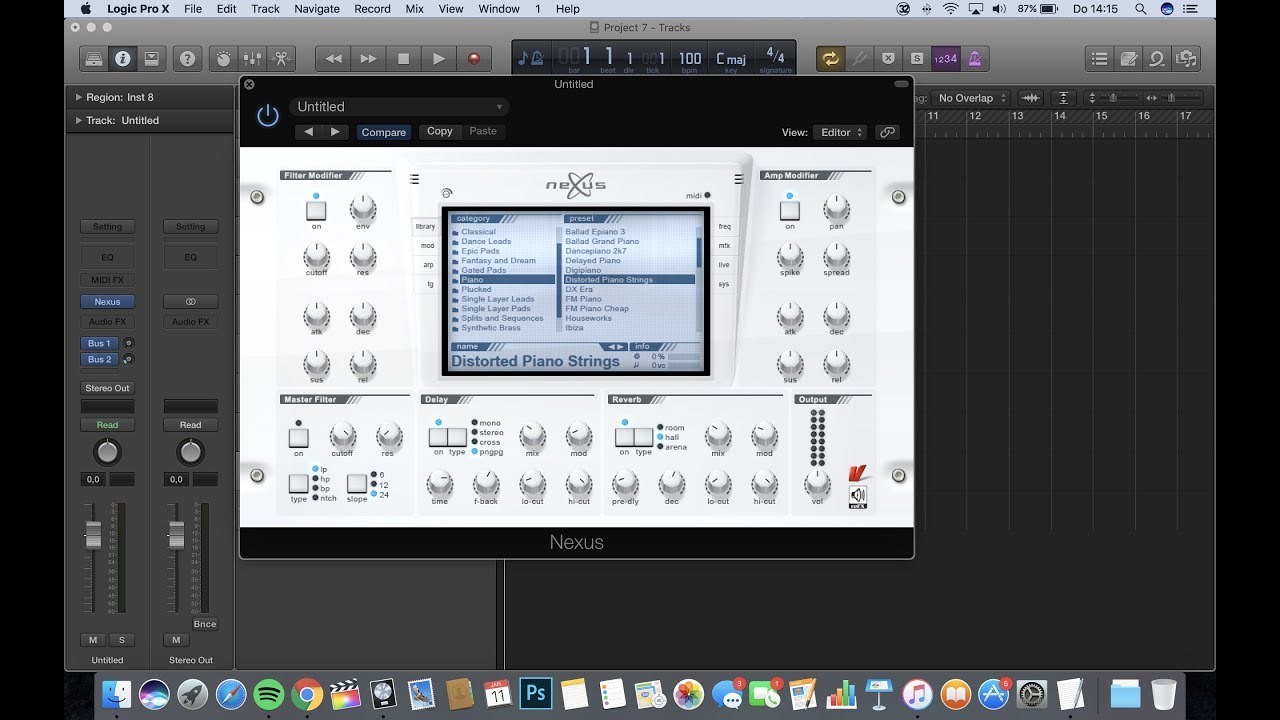Expand the Region: Inst 8 disclosure triangle
The height and width of the screenshot is (720, 1280).
click(79, 97)
